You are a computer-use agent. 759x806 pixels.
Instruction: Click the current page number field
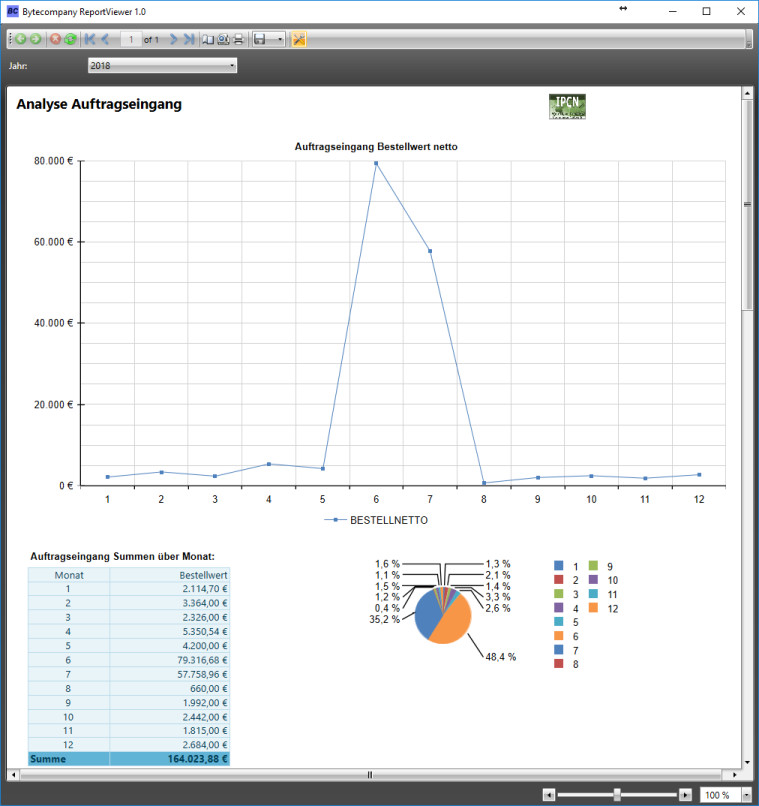click(131, 39)
